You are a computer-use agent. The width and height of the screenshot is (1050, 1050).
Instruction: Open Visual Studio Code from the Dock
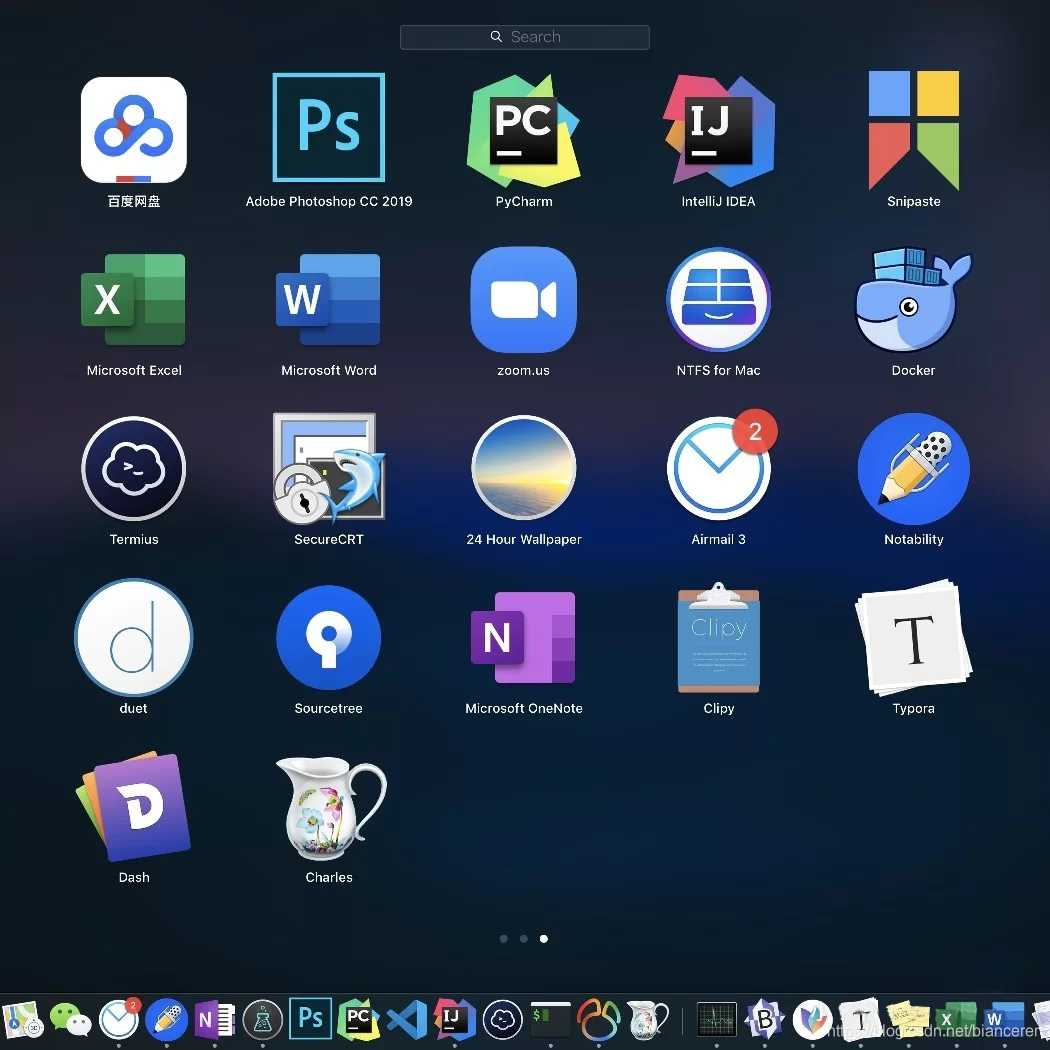click(x=406, y=1019)
